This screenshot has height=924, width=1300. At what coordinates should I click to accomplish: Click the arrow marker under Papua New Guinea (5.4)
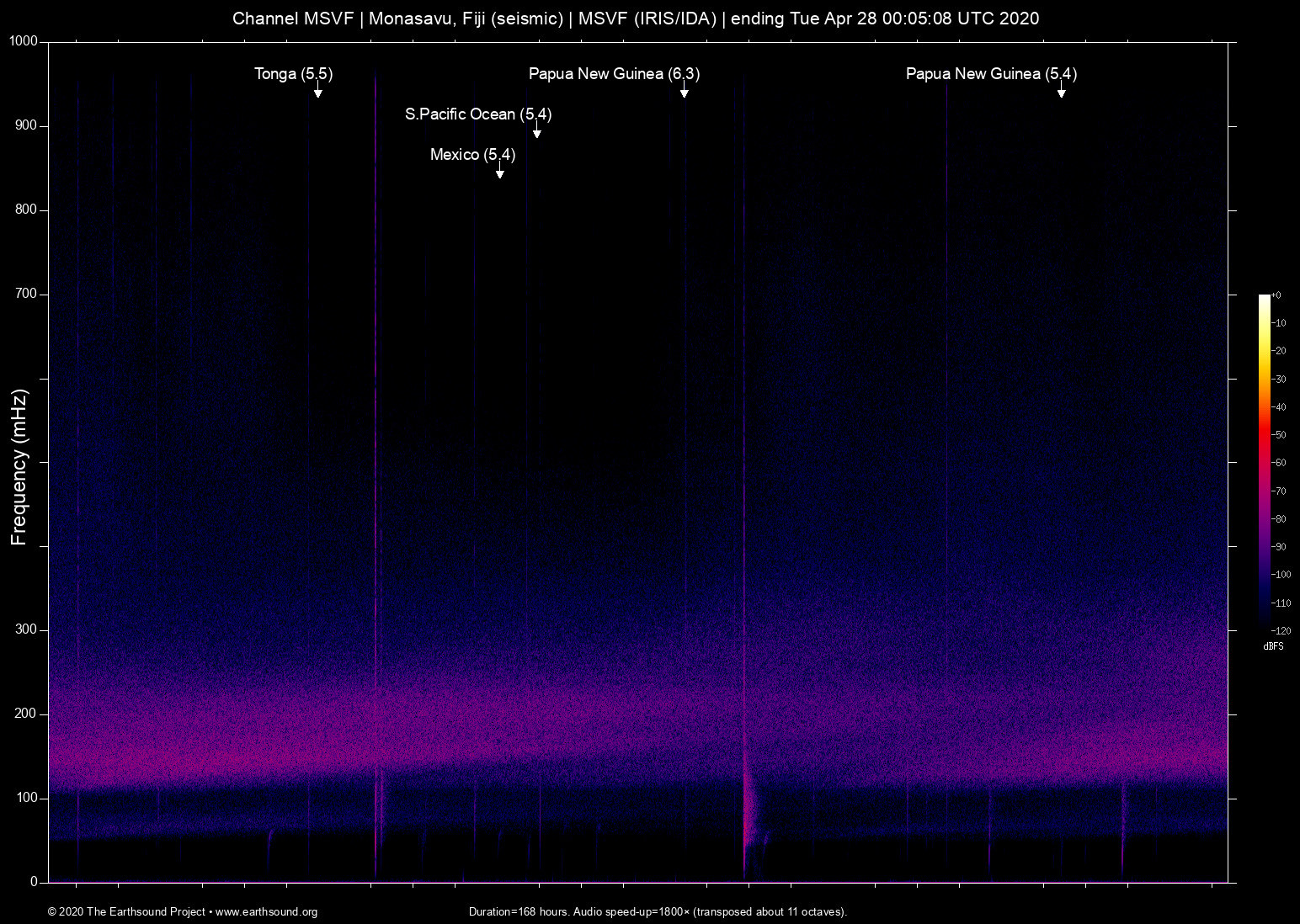1062,91
